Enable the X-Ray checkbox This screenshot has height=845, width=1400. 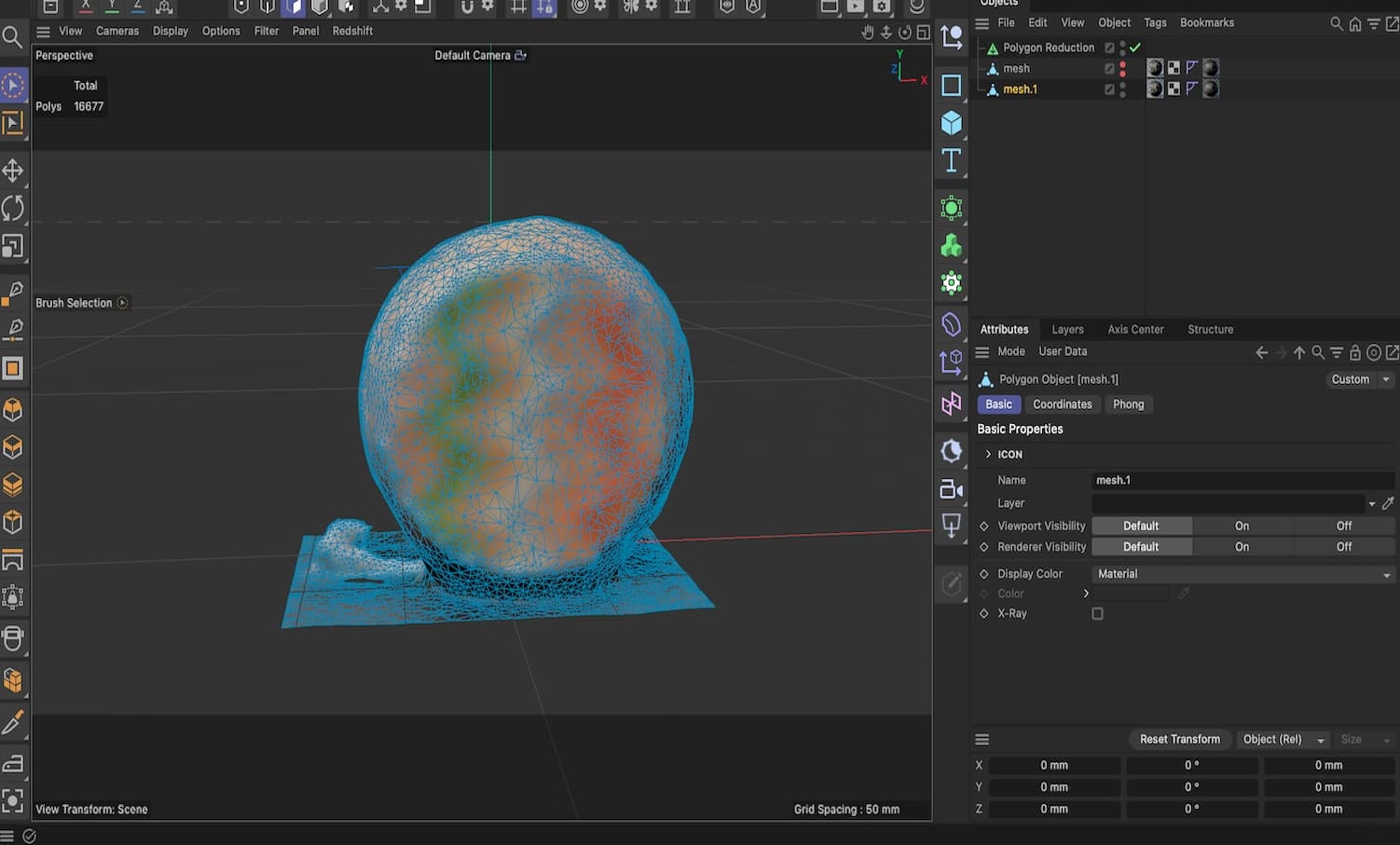click(1097, 613)
